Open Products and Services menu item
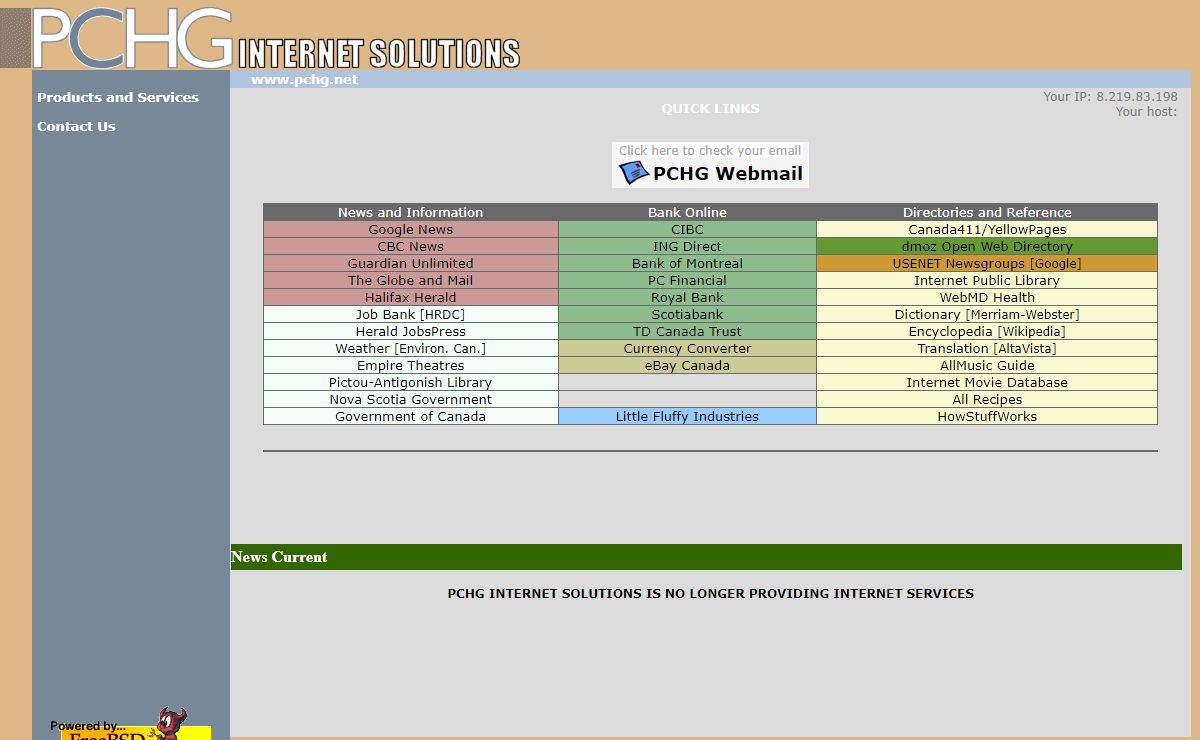This screenshot has height=740, width=1200. (118, 97)
